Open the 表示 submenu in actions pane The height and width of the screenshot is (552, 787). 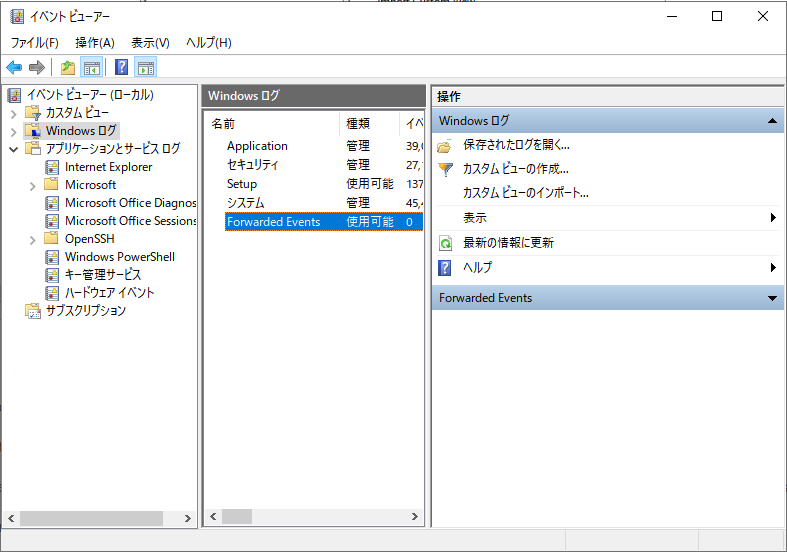click(475, 218)
